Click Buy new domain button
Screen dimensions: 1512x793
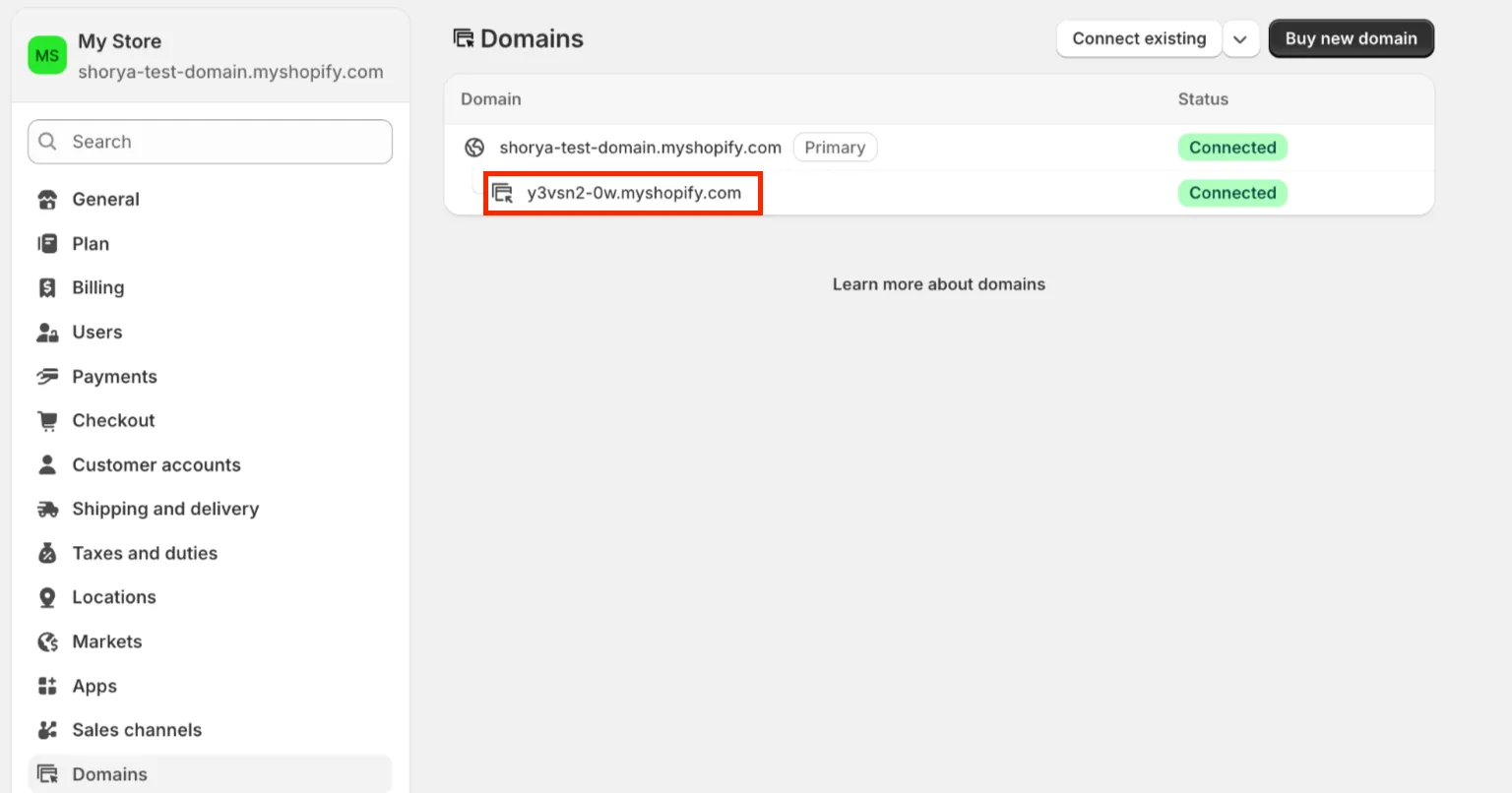(x=1351, y=39)
